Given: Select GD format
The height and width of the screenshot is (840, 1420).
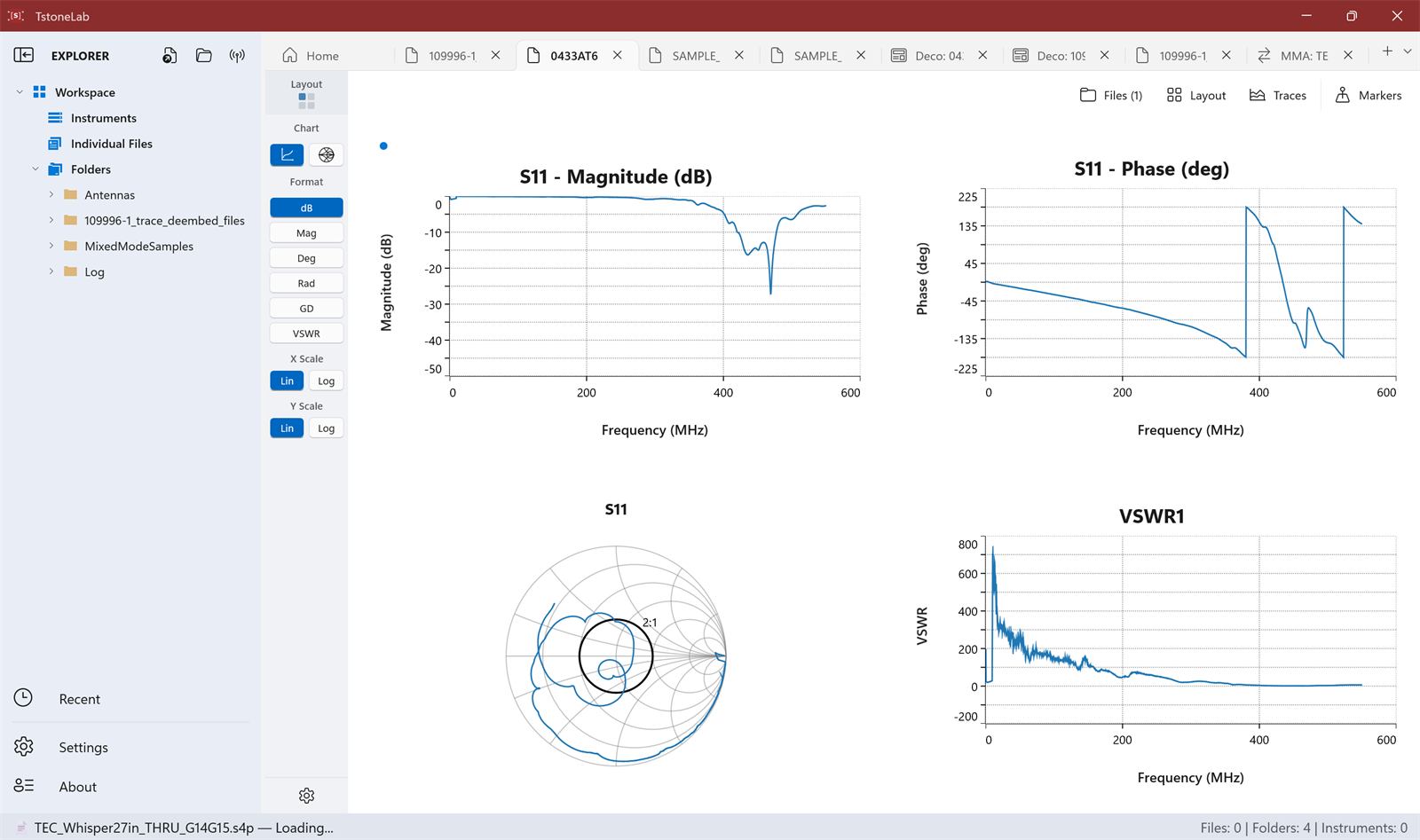Looking at the screenshot, I should (x=306, y=309).
